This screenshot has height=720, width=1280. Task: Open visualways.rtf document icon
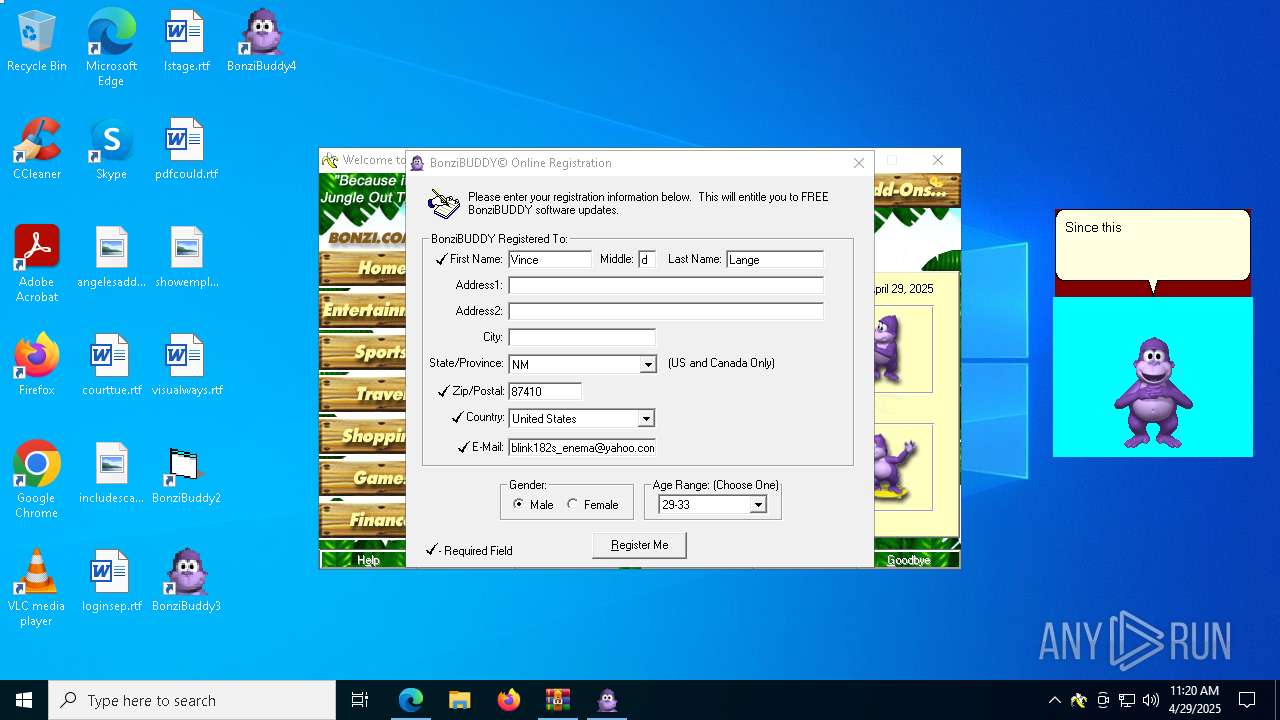186,366
